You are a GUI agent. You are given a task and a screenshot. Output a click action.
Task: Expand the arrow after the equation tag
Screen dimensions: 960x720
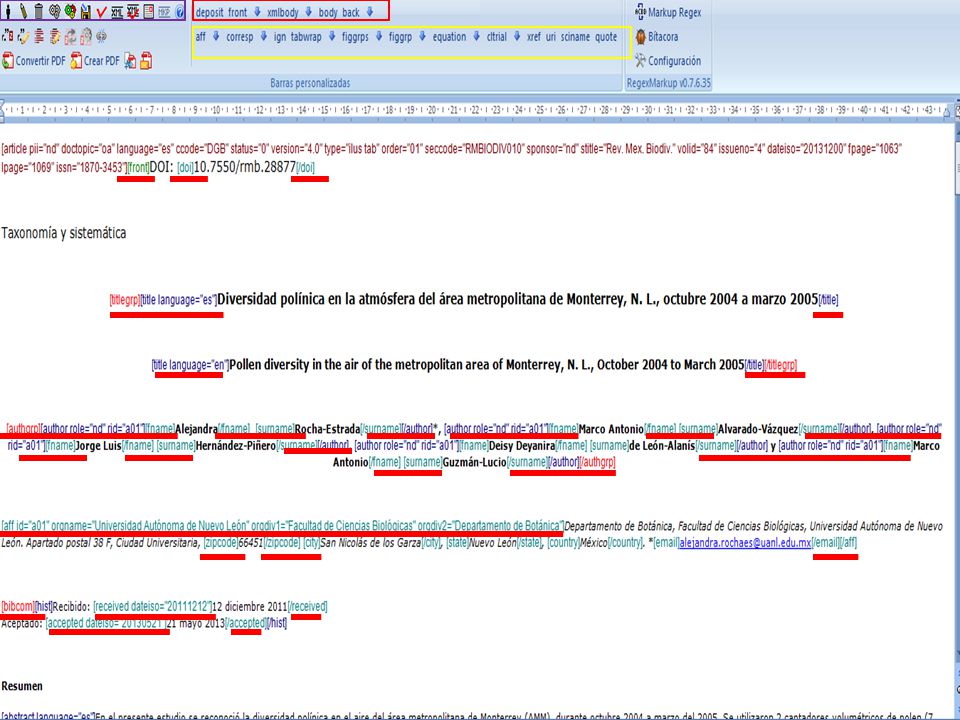tap(476, 37)
